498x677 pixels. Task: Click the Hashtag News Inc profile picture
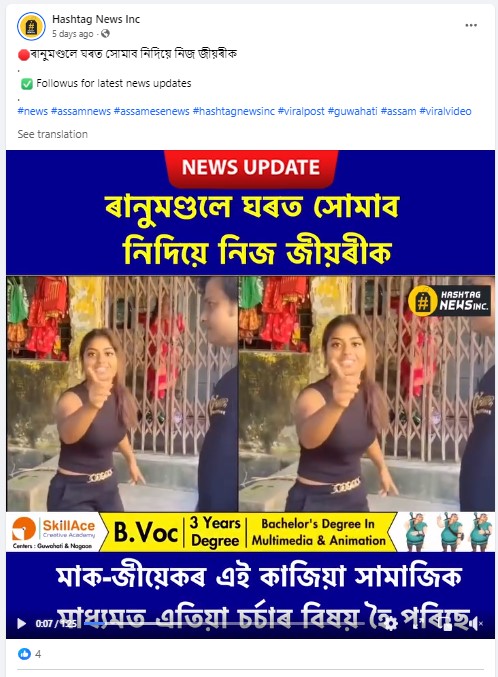click(x=31, y=26)
